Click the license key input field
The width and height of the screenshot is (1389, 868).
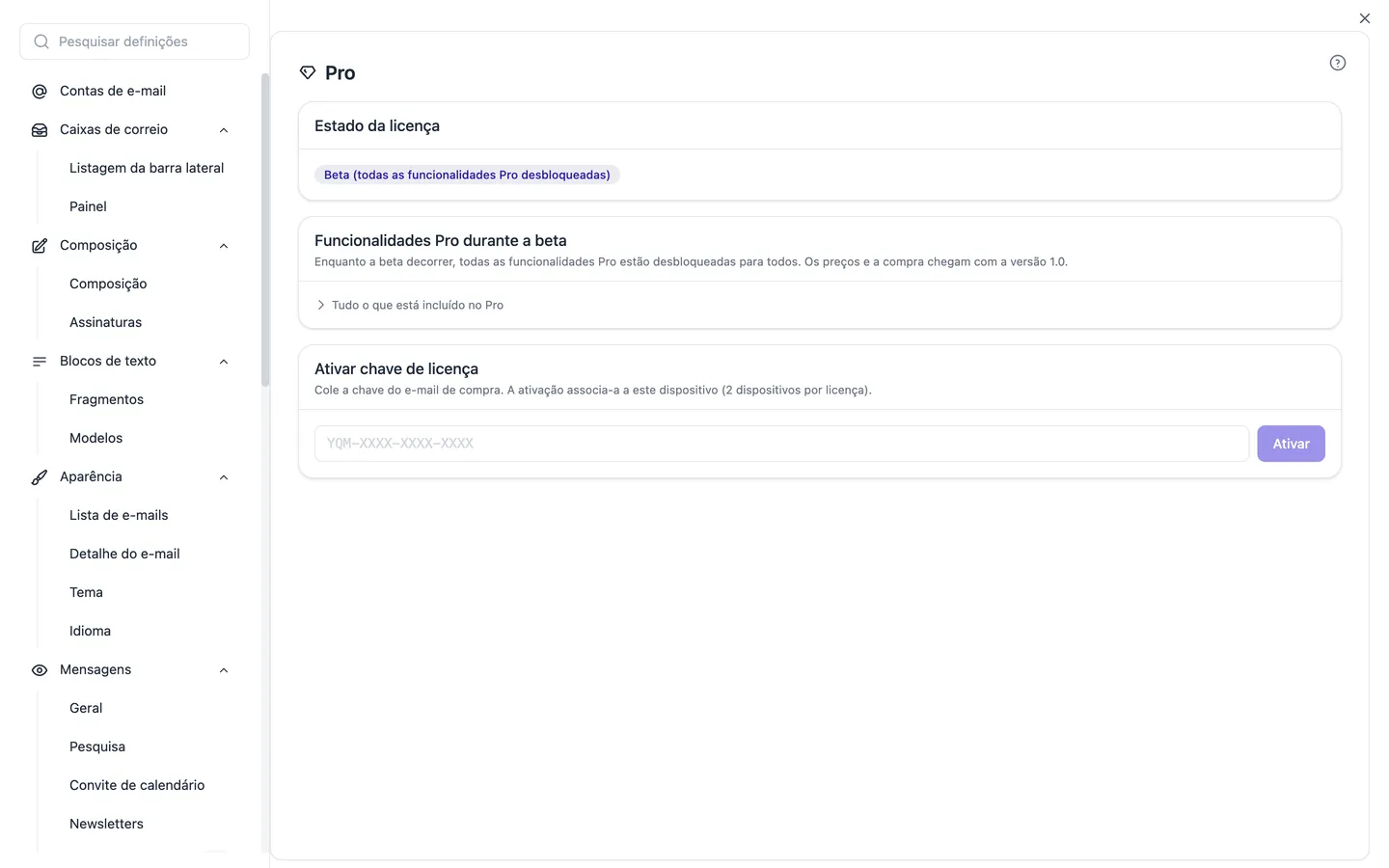781,444
